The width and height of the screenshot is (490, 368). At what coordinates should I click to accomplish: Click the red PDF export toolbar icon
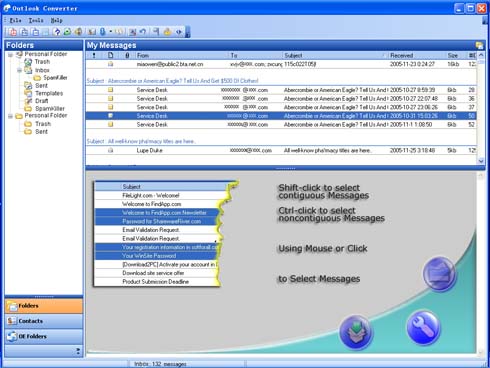pos(13,32)
